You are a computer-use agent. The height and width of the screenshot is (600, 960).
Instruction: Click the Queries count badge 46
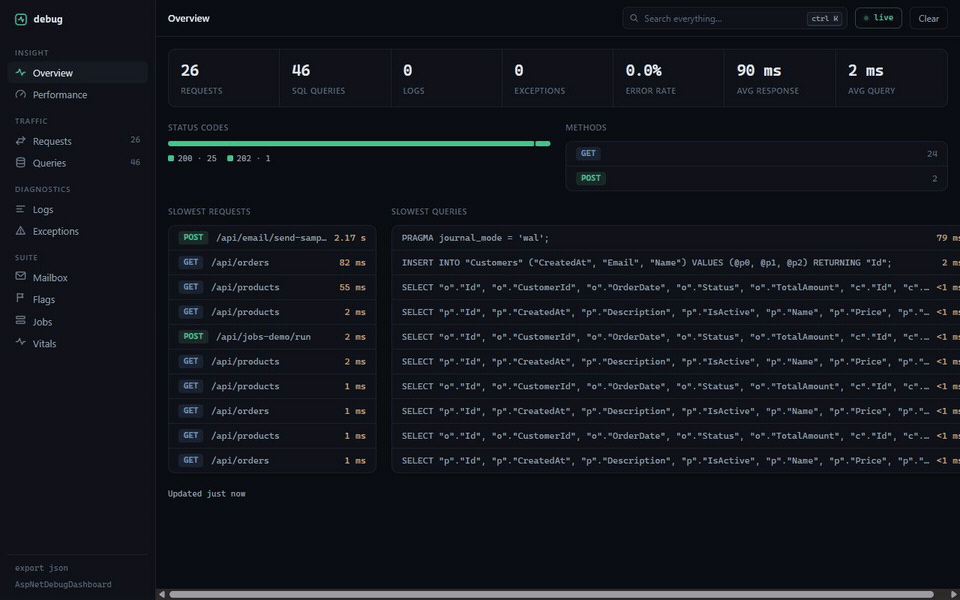(135, 162)
